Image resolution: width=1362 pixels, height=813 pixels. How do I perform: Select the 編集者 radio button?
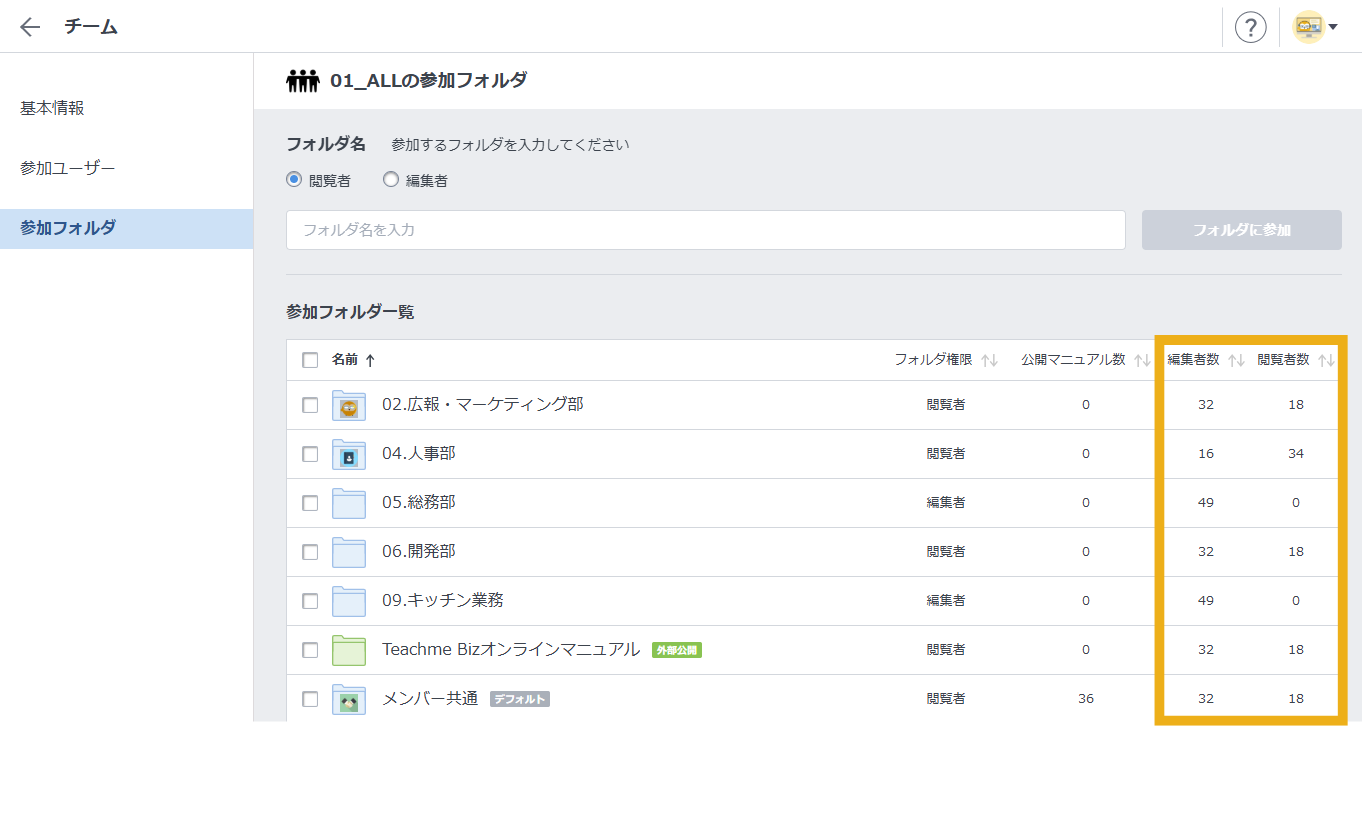(x=390, y=179)
